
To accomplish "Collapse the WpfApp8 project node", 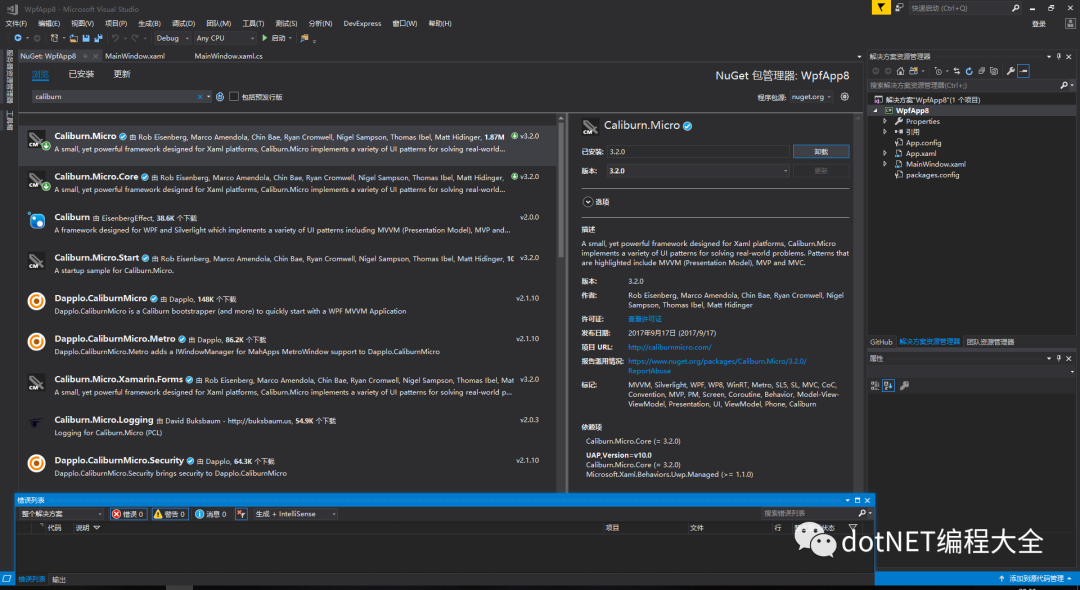I will click(876, 111).
